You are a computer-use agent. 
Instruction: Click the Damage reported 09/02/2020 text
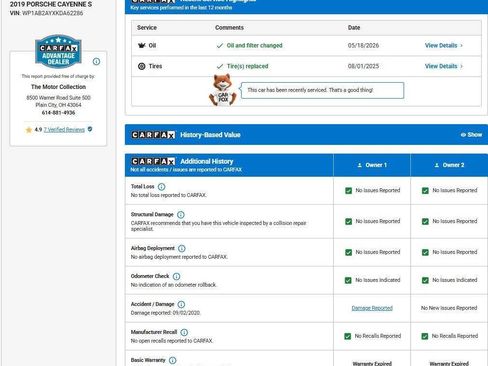[x=165, y=313]
